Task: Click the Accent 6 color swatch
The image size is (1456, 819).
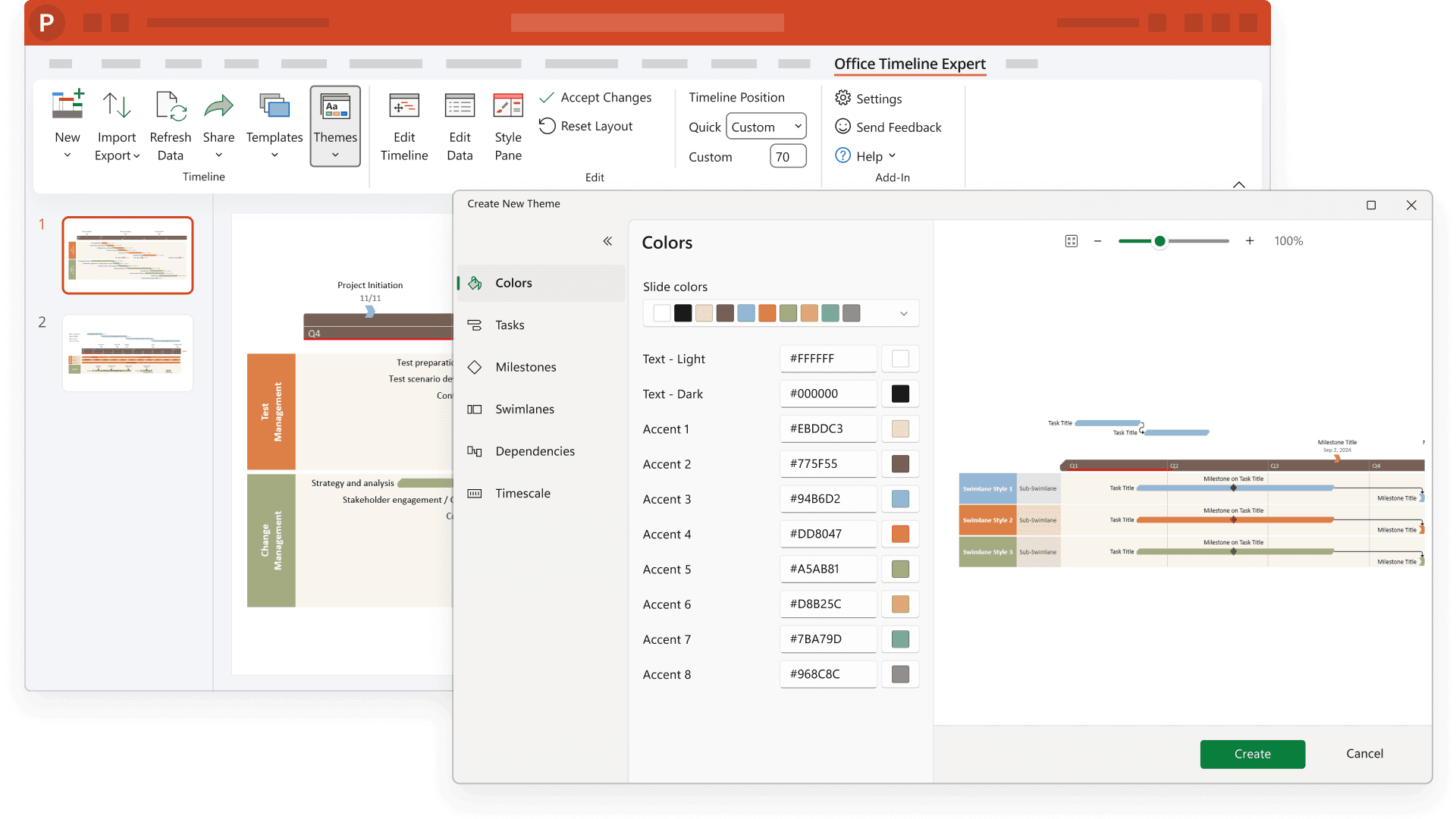Action: pos(900,604)
